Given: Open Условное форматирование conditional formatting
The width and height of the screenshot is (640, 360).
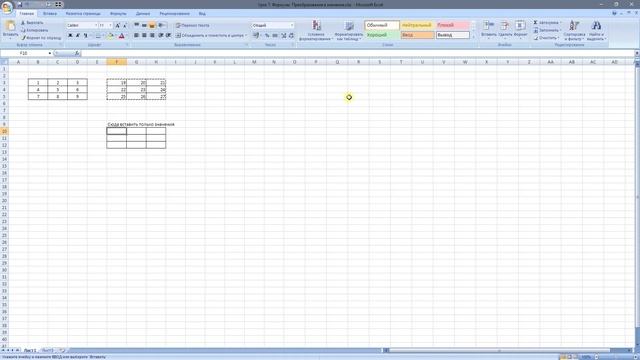Looking at the screenshot, I should [316, 30].
